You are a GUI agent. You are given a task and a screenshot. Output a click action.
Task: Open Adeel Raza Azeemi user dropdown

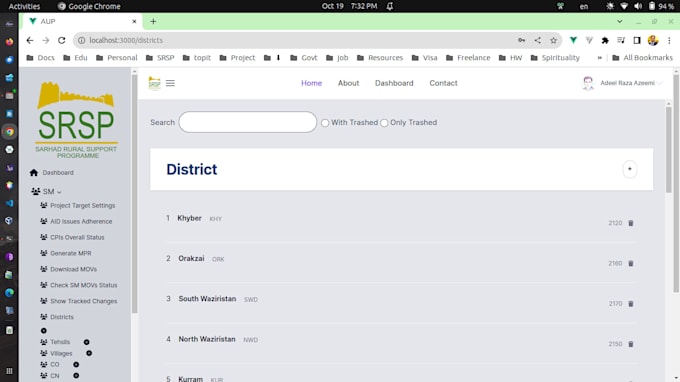(x=631, y=83)
